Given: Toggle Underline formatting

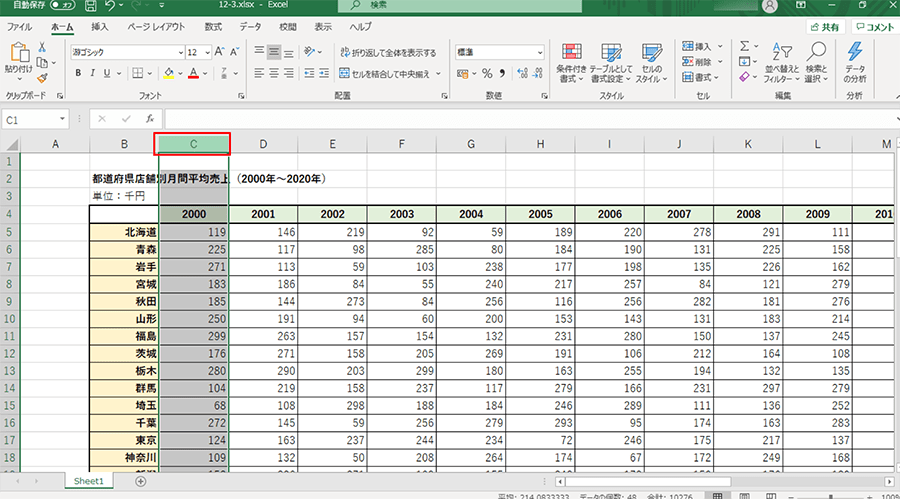Looking at the screenshot, I should (107, 74).
